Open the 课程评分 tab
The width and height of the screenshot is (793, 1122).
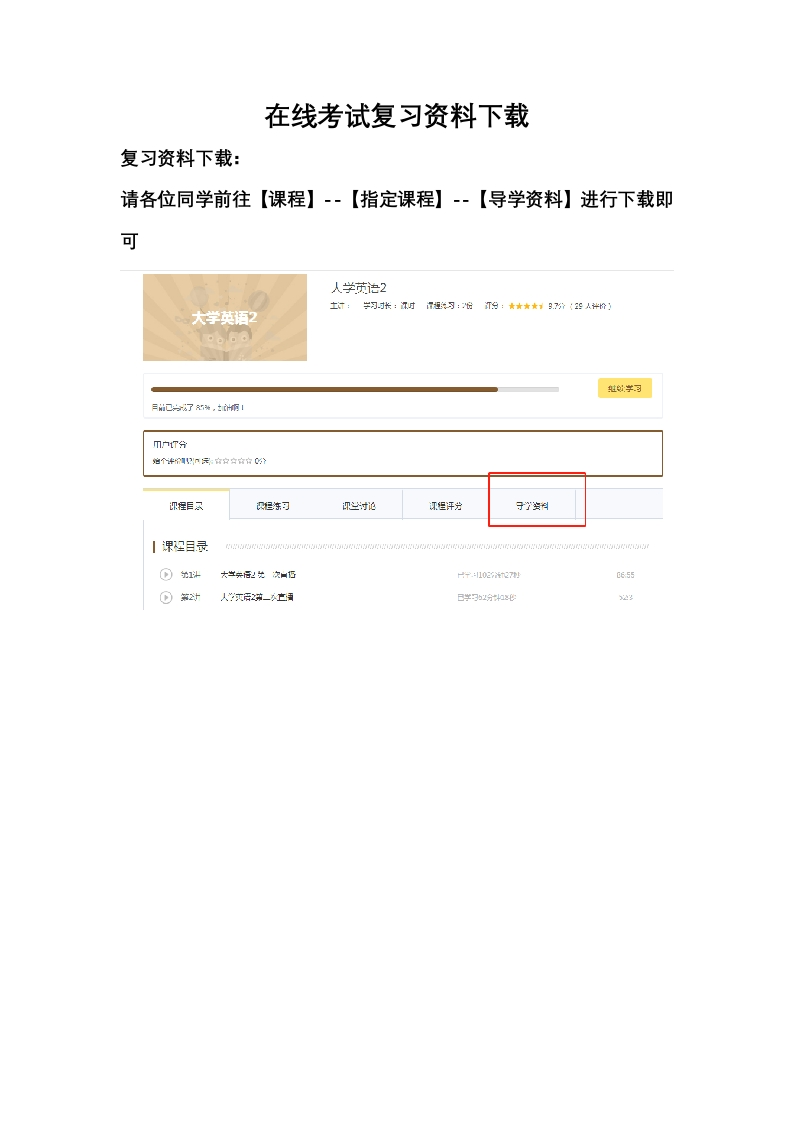click(x=446, y=505)
